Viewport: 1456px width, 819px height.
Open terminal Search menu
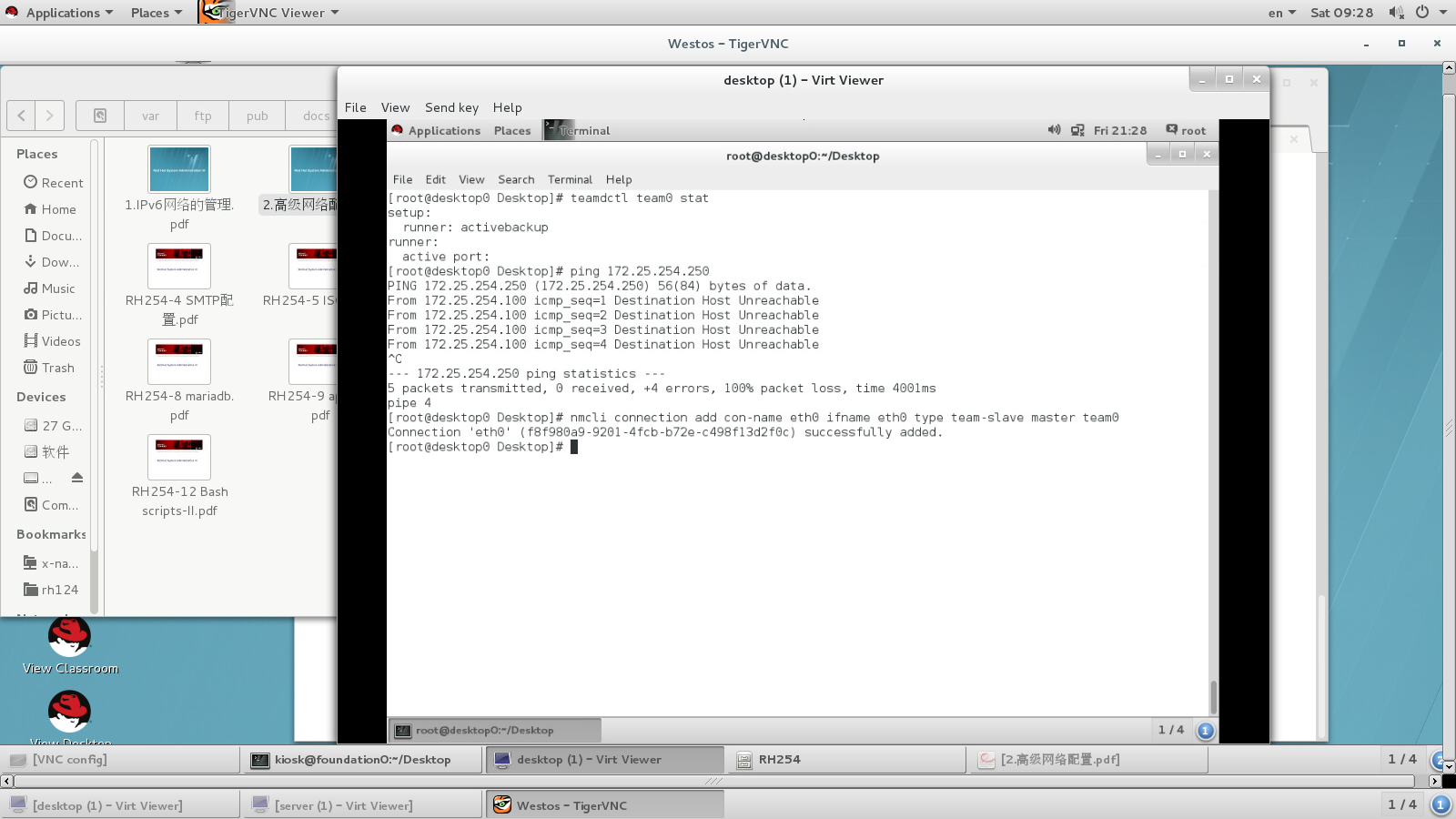[x=516, y=180]
